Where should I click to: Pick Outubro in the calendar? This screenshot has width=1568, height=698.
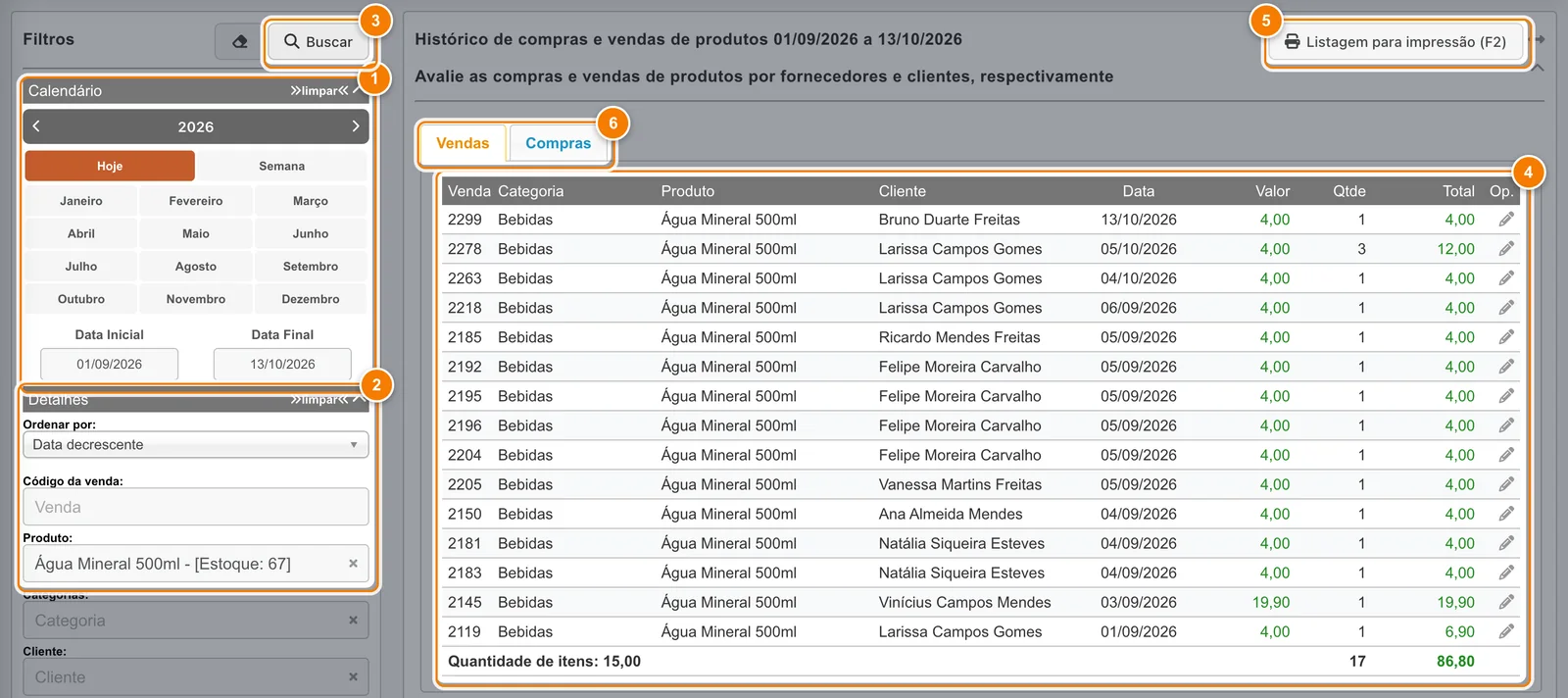tap(81, 299)
